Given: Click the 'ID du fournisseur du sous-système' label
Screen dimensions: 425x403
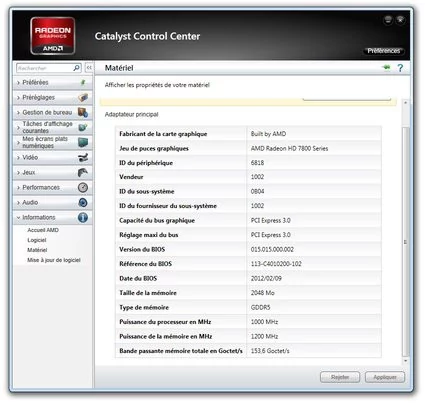Looking at the screenshot, I should click(168, 206).
